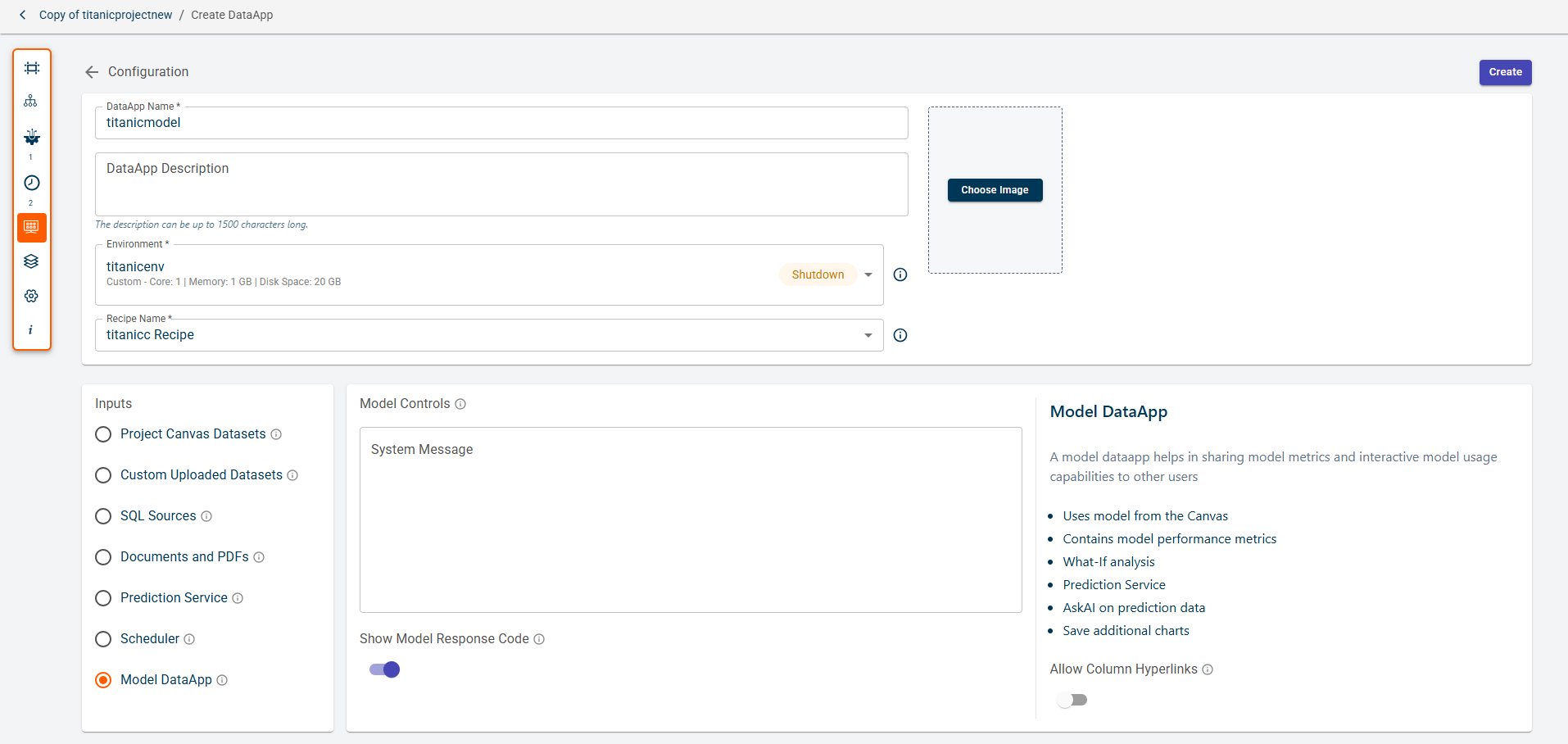Image resolution: width=1568 pixels, height=744 pixels.
Task: Go back using the arrow beside Configuration
Action: click(92, 72)
